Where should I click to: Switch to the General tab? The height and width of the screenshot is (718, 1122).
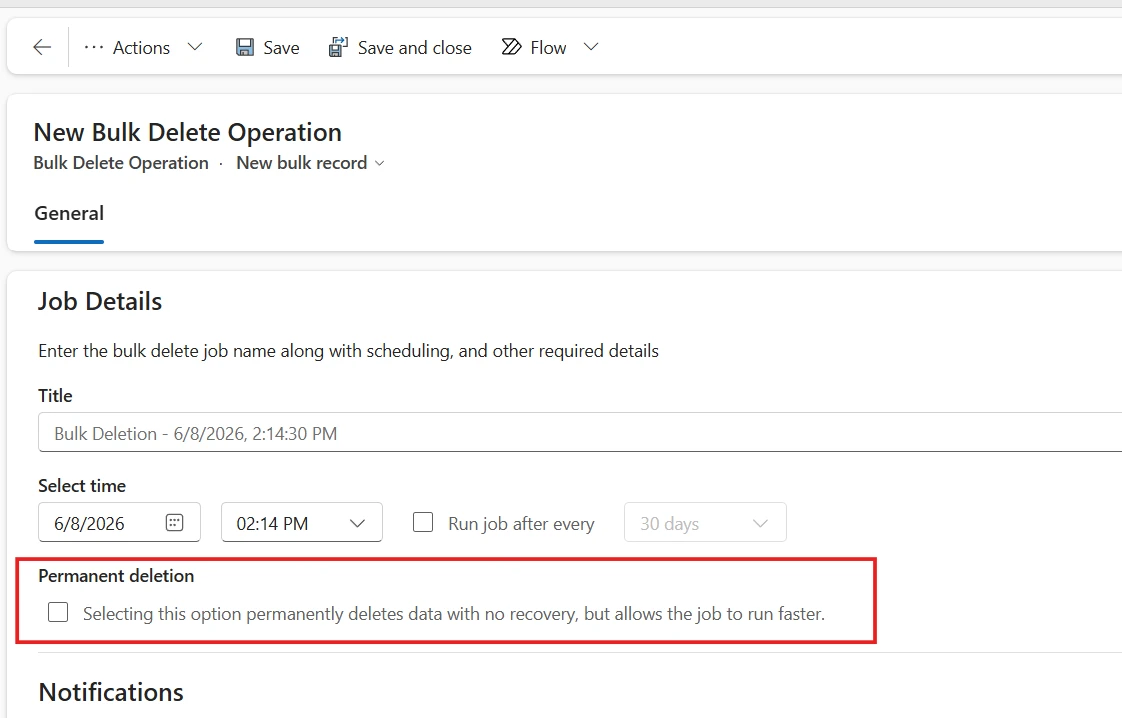point(69,213)
